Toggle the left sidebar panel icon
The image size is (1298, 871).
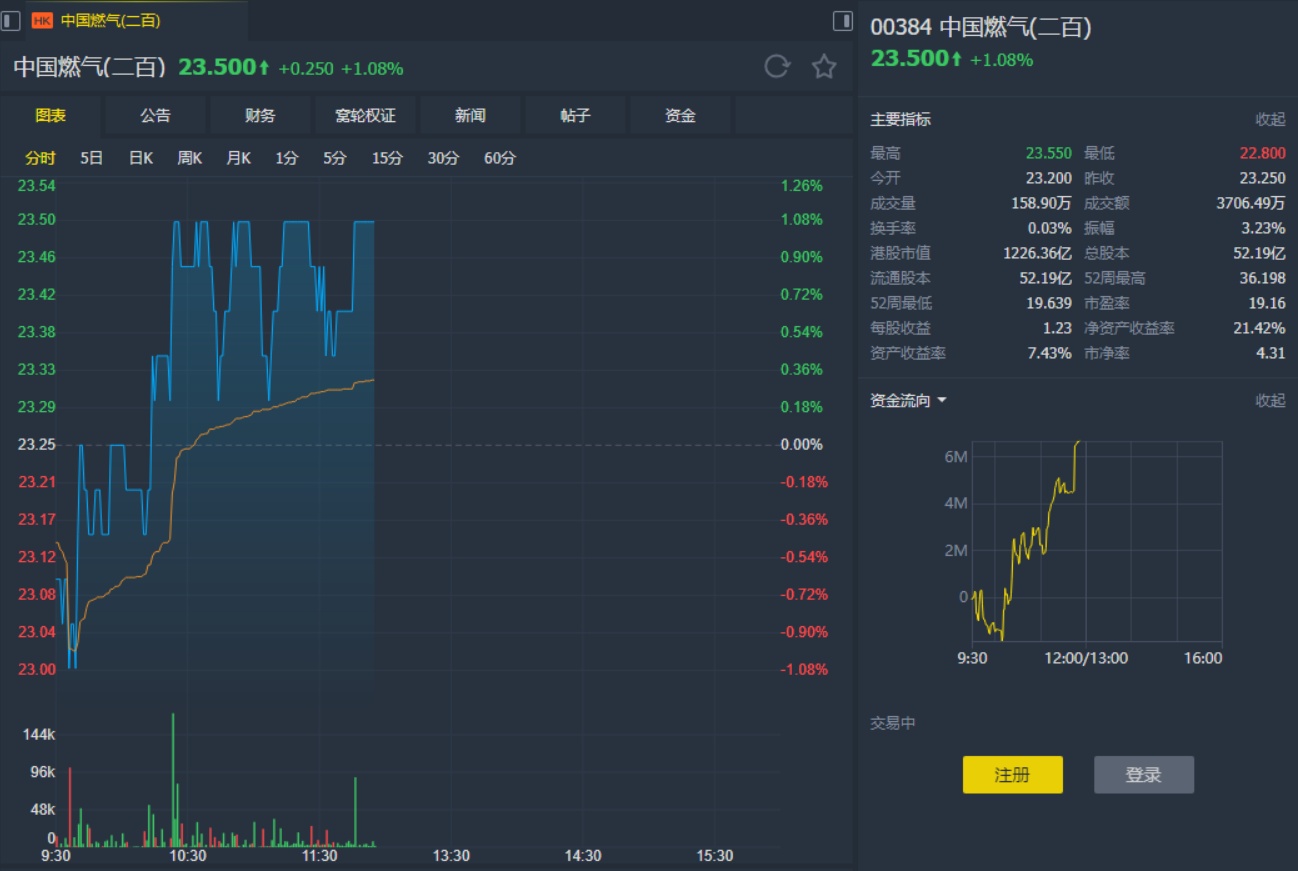tap(11, 20)
